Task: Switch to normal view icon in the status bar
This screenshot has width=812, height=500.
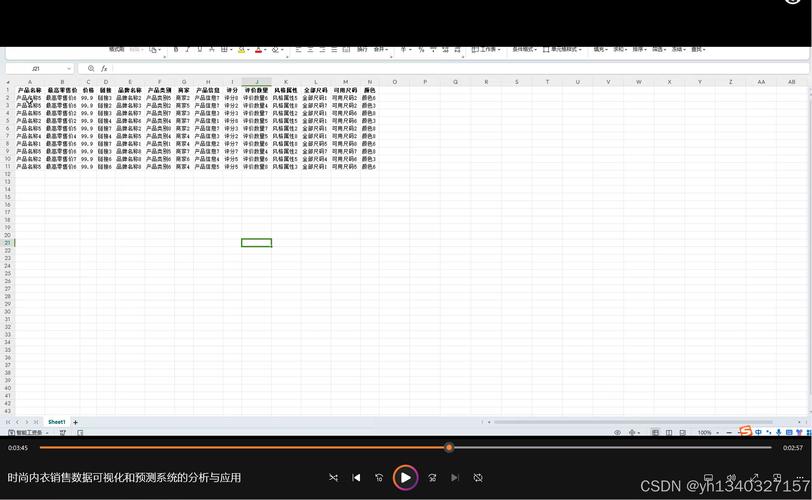Action: coord(655,432)
